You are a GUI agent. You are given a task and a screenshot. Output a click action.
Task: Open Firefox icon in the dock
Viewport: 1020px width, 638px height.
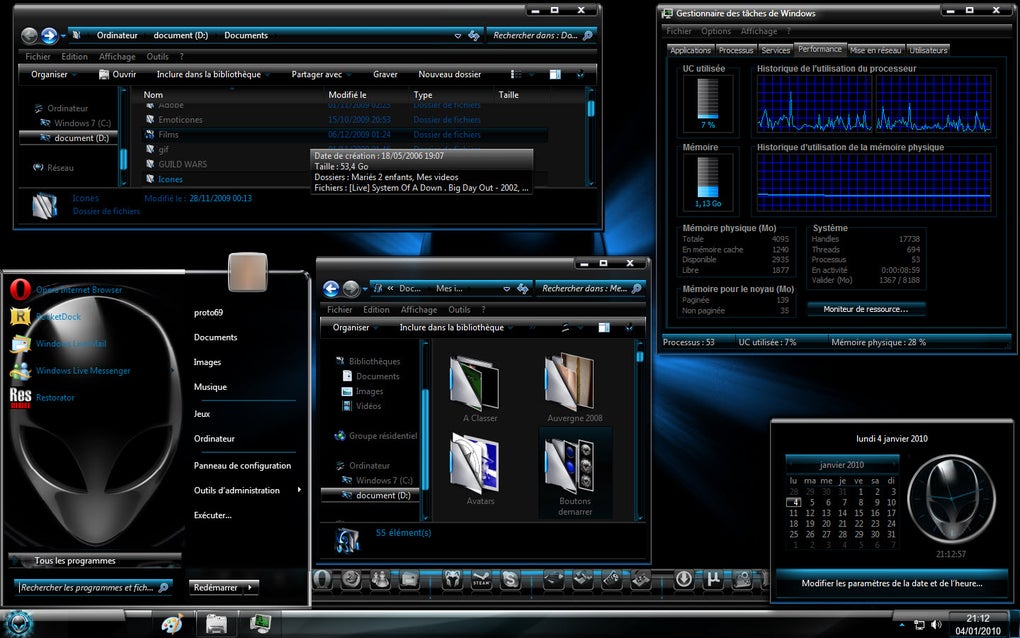(351, 578)
